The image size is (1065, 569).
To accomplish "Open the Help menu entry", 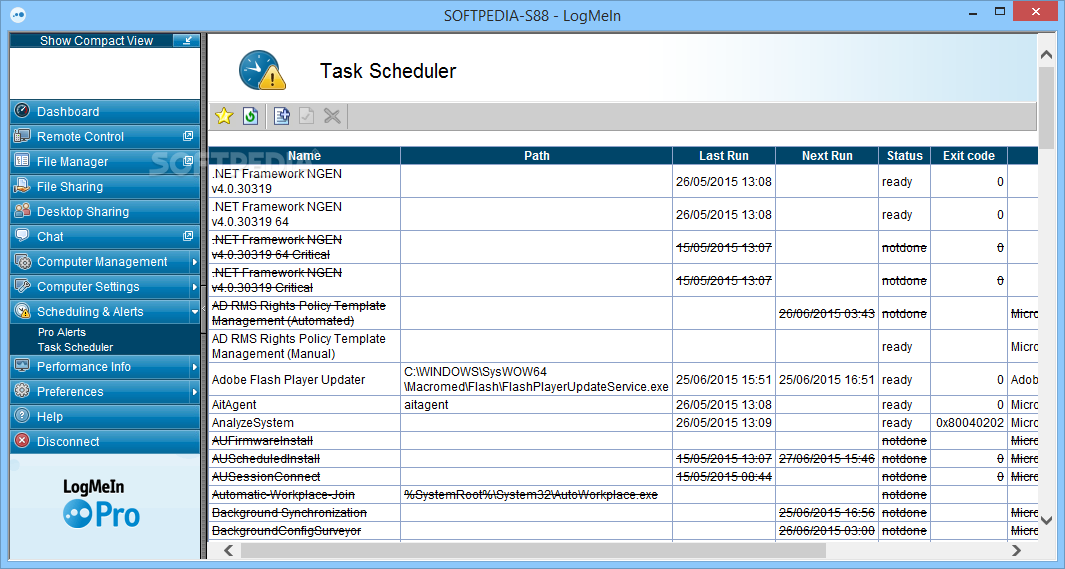I will tap(105, 416).
